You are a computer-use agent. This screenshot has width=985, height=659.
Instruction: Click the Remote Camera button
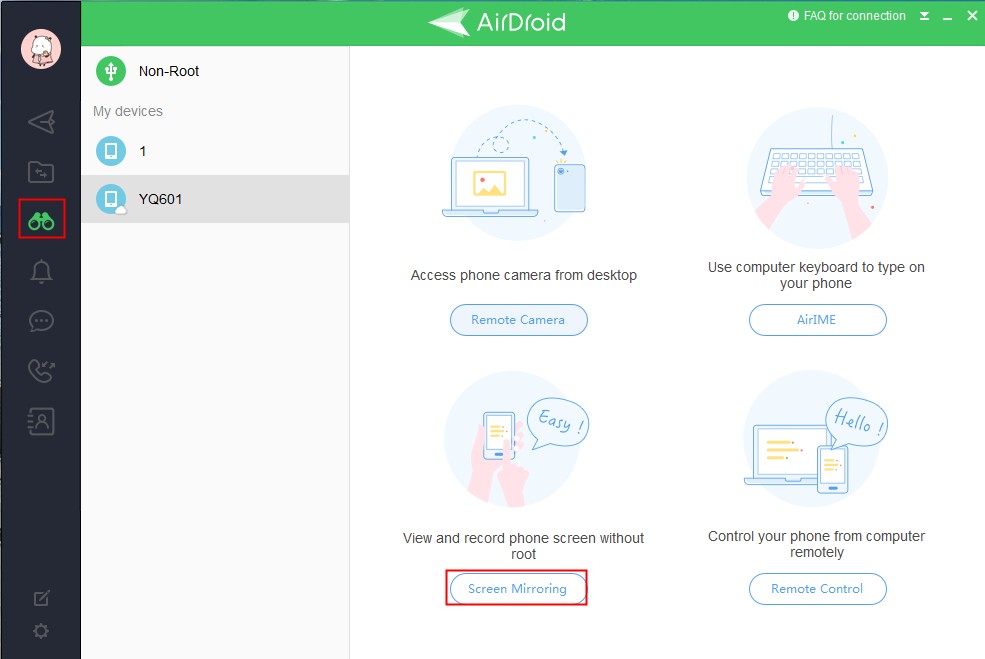point(518,320)
